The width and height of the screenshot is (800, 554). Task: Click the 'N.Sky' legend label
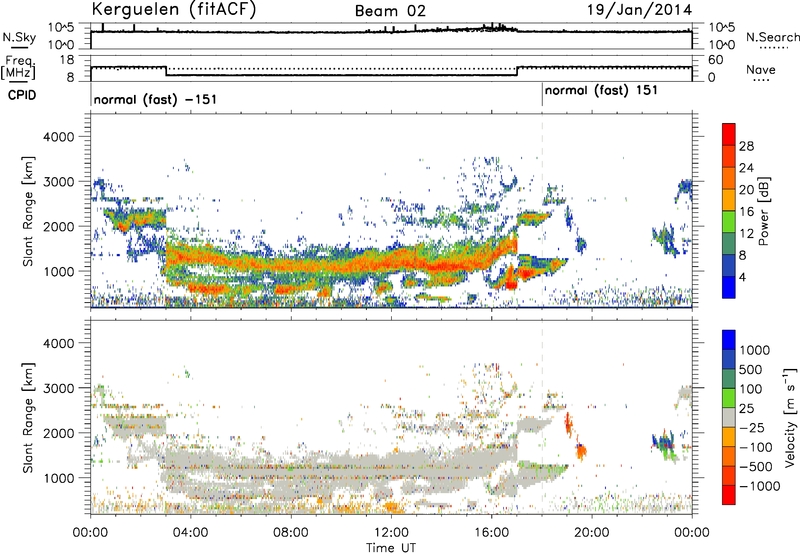point(19,37)
